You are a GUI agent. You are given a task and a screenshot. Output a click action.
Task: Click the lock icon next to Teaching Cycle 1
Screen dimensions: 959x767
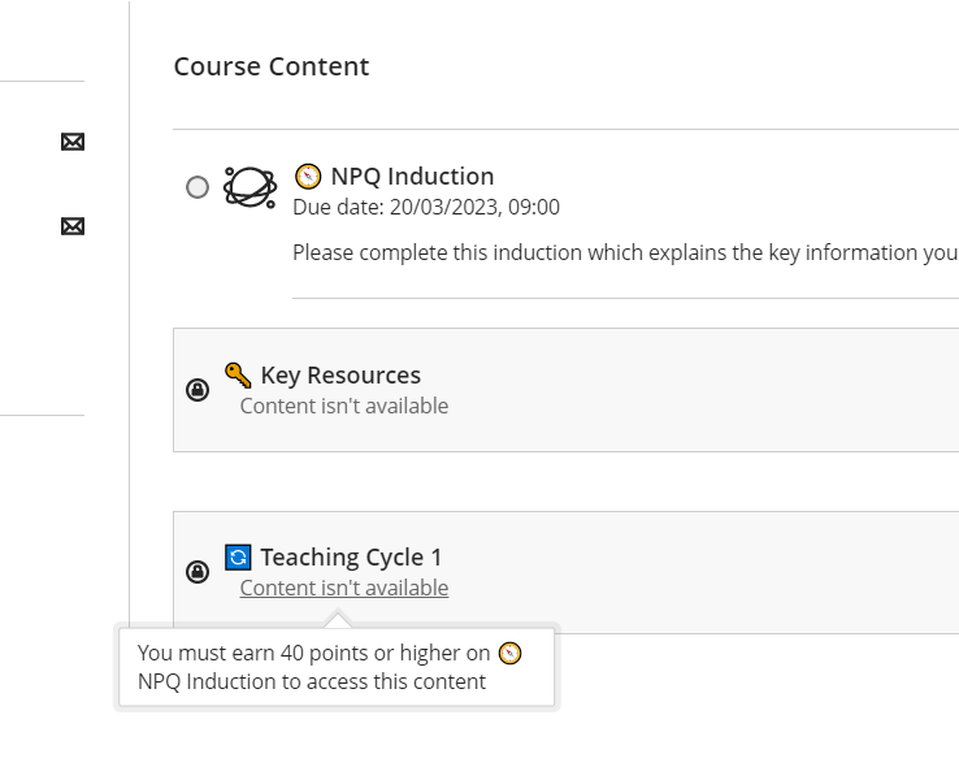[198, 572]
